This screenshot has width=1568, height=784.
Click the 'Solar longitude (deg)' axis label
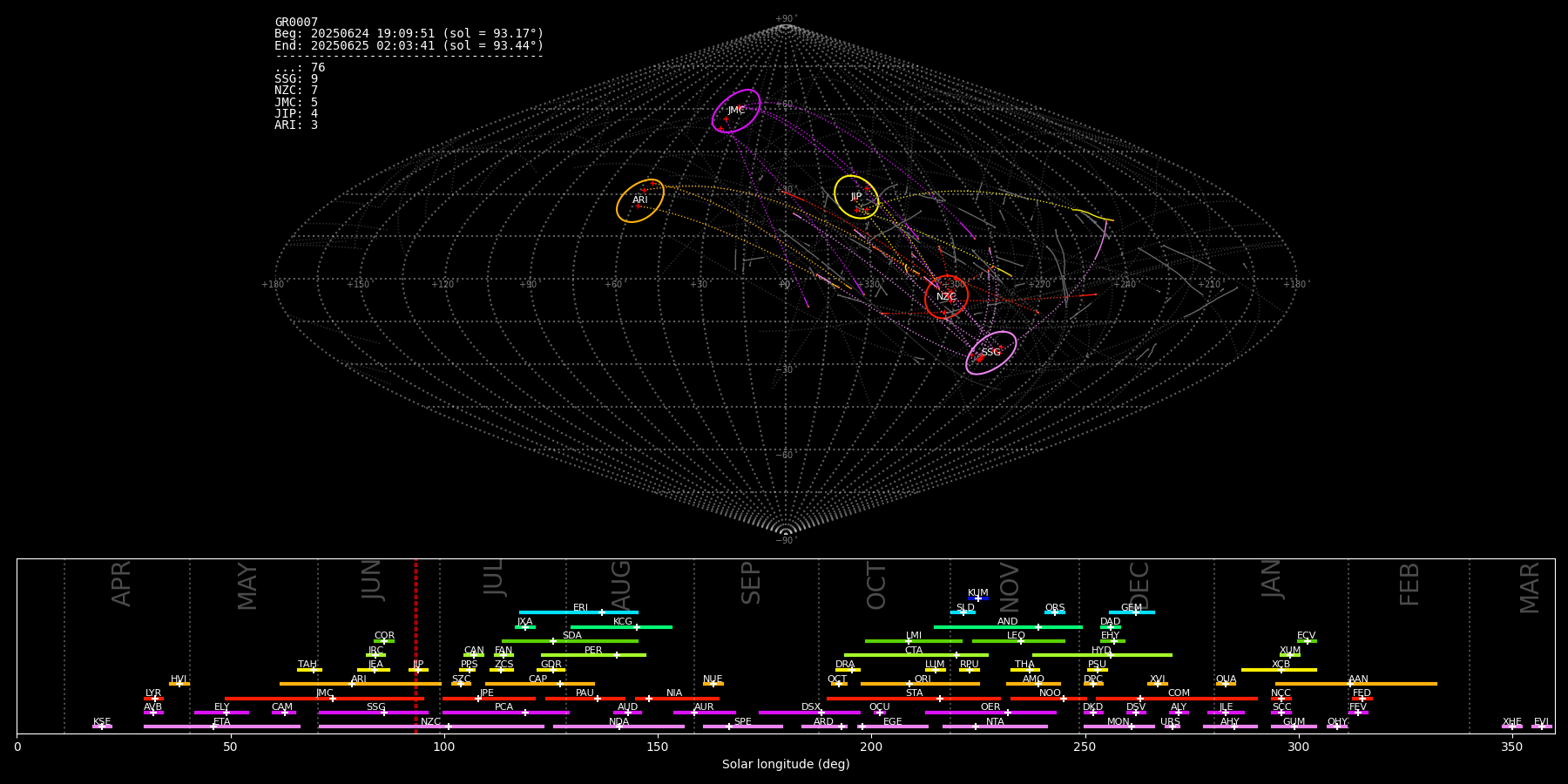pyautogui.click(x=786, y=764)
